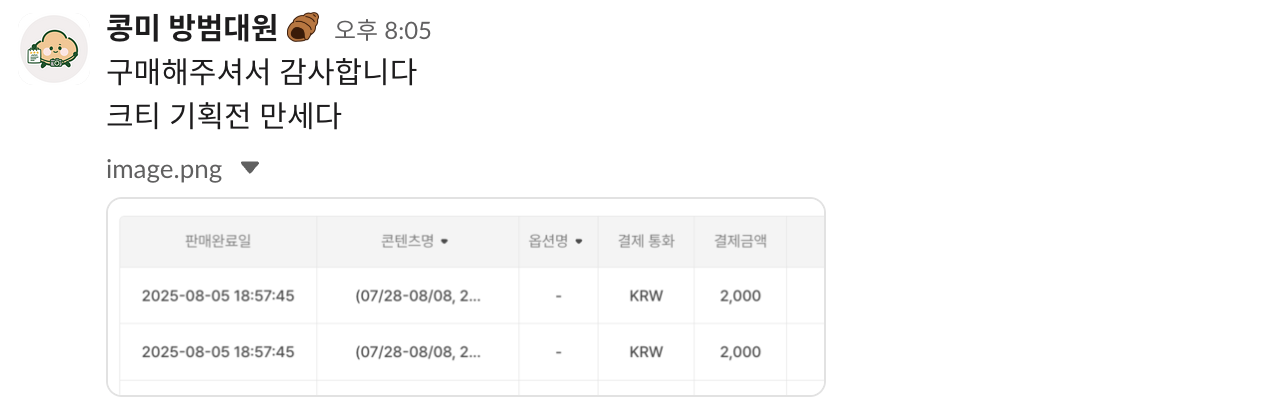
Task: Click the 결제금액 column header
Action: [740, 241]
